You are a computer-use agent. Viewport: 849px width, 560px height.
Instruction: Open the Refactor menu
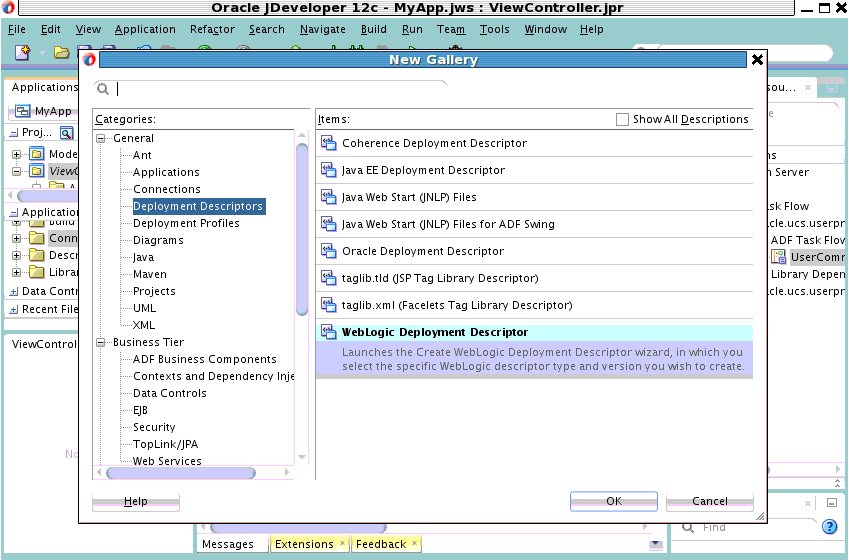pos(212,29)
